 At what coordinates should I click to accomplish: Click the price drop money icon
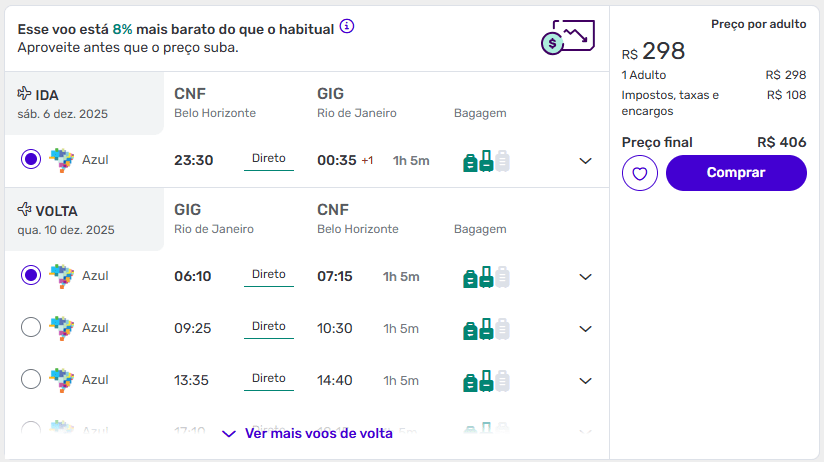pos(567,36)
